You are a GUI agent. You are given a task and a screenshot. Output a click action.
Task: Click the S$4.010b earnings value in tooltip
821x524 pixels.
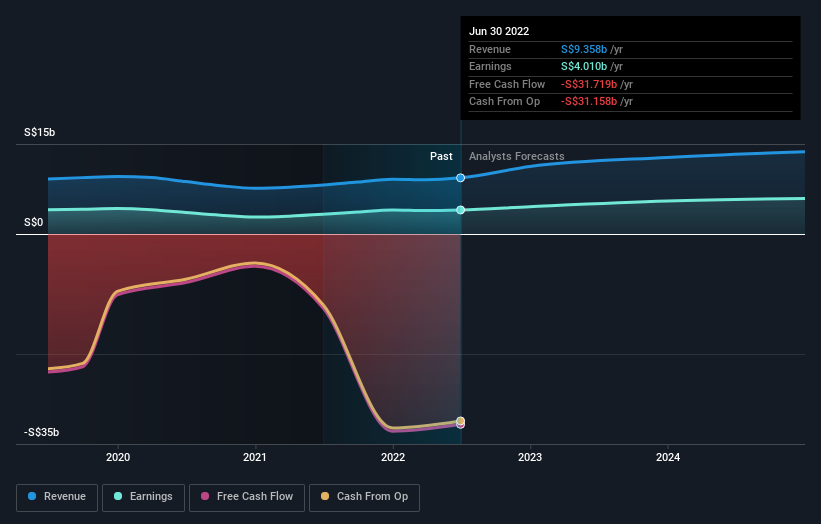coord(584,66)
